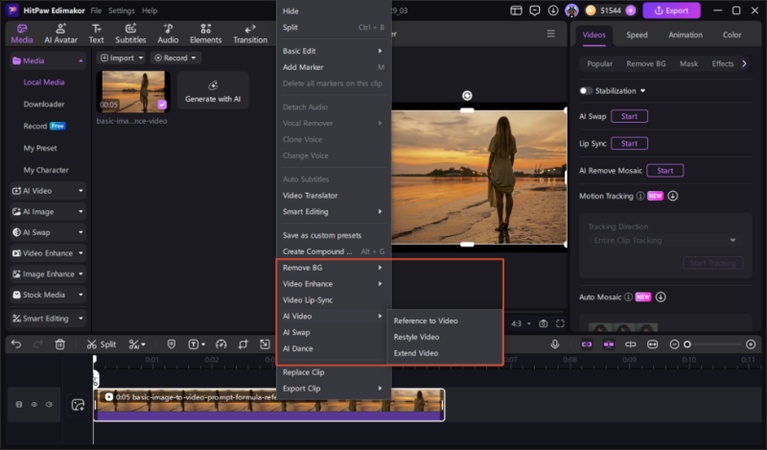The image size is (767, 450).
Task: Toggle track visibility eye icon
Action: point(34,405)
